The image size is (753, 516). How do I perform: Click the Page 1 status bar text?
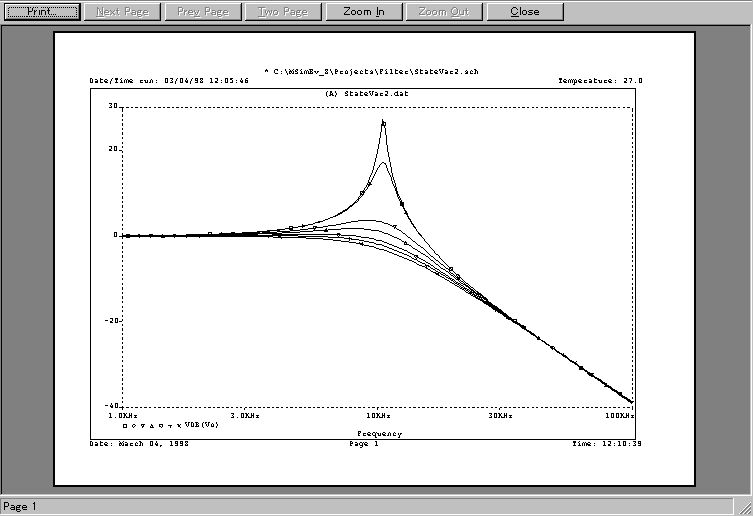coord(20,507)
